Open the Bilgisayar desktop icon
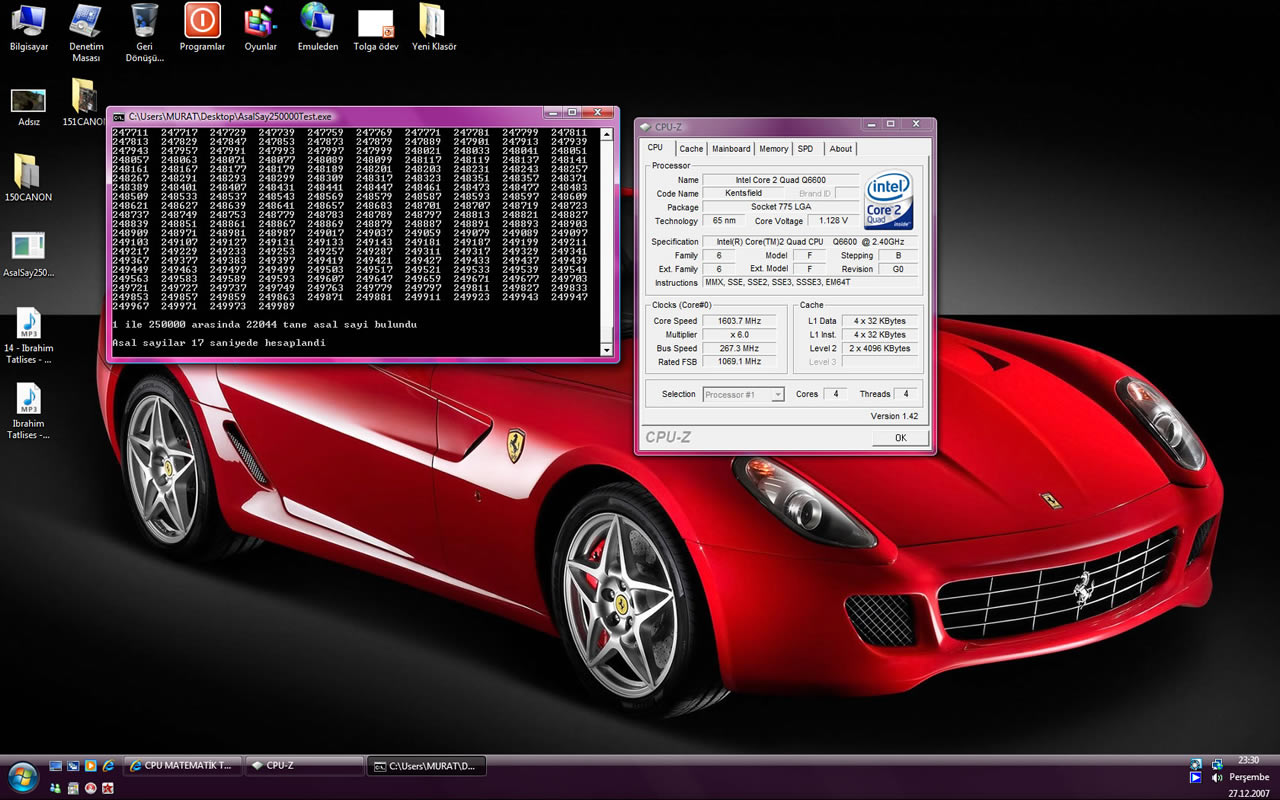This screenshot has width=1280, height=800. 28,27
